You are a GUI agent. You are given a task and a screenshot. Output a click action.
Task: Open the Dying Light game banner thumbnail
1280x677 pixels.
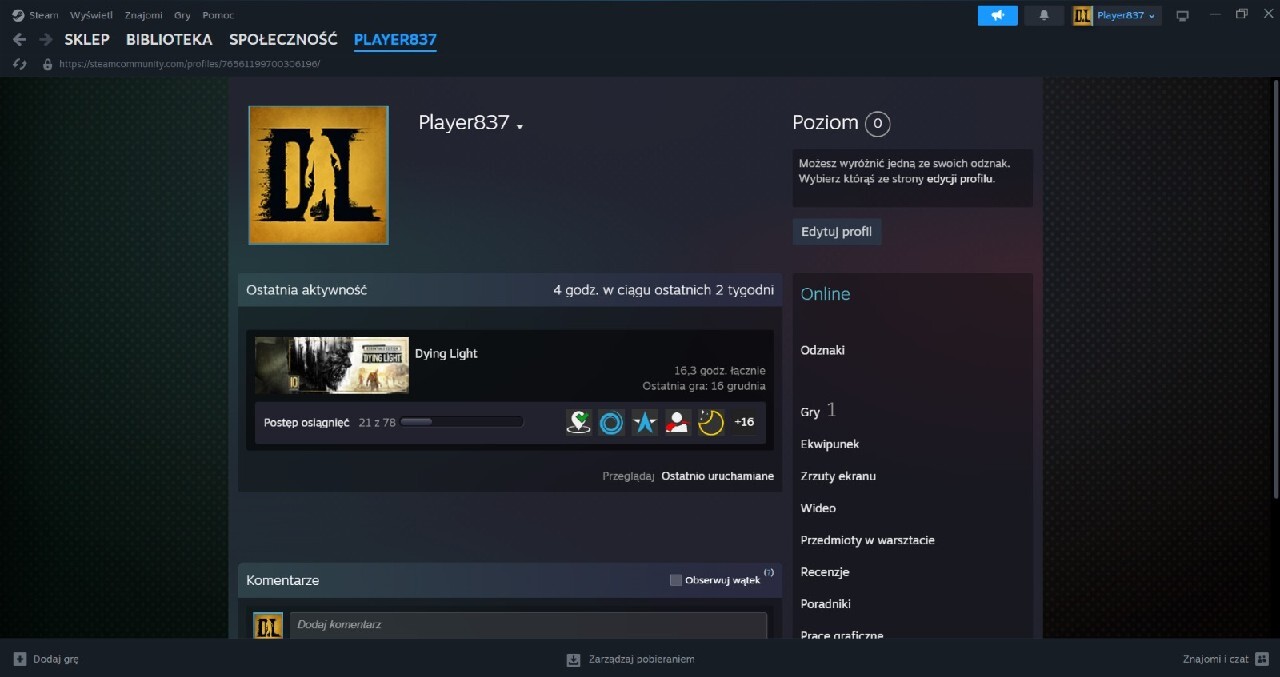point(332,365)
